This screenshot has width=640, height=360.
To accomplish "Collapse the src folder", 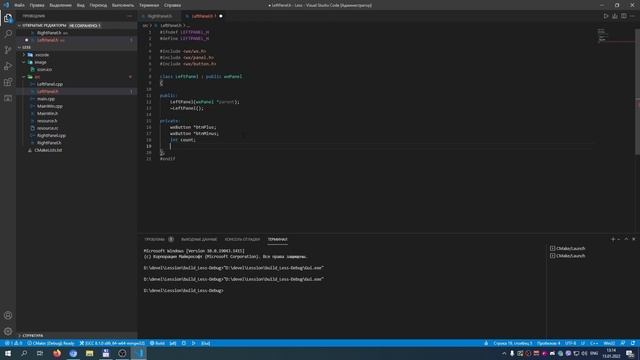I will tap(77, 77).
